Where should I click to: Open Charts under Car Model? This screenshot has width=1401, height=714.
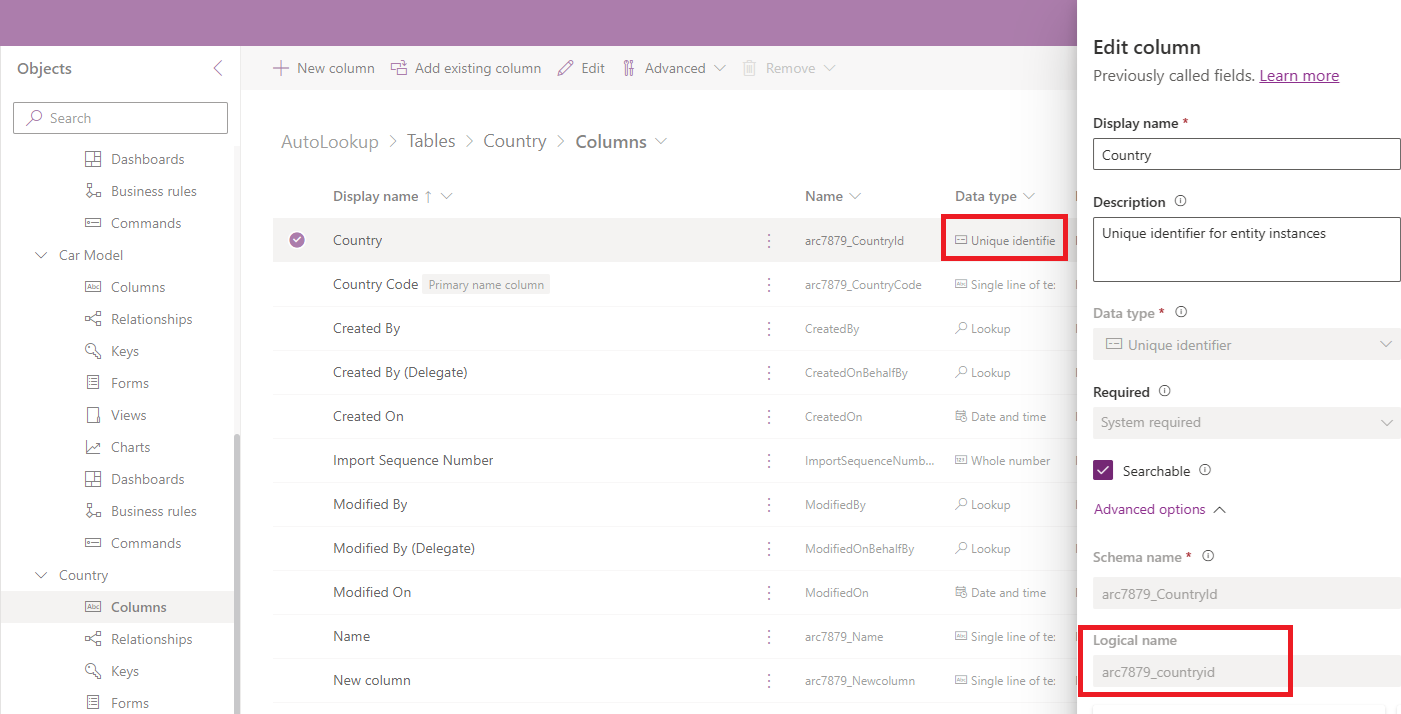tap(129, 446)
